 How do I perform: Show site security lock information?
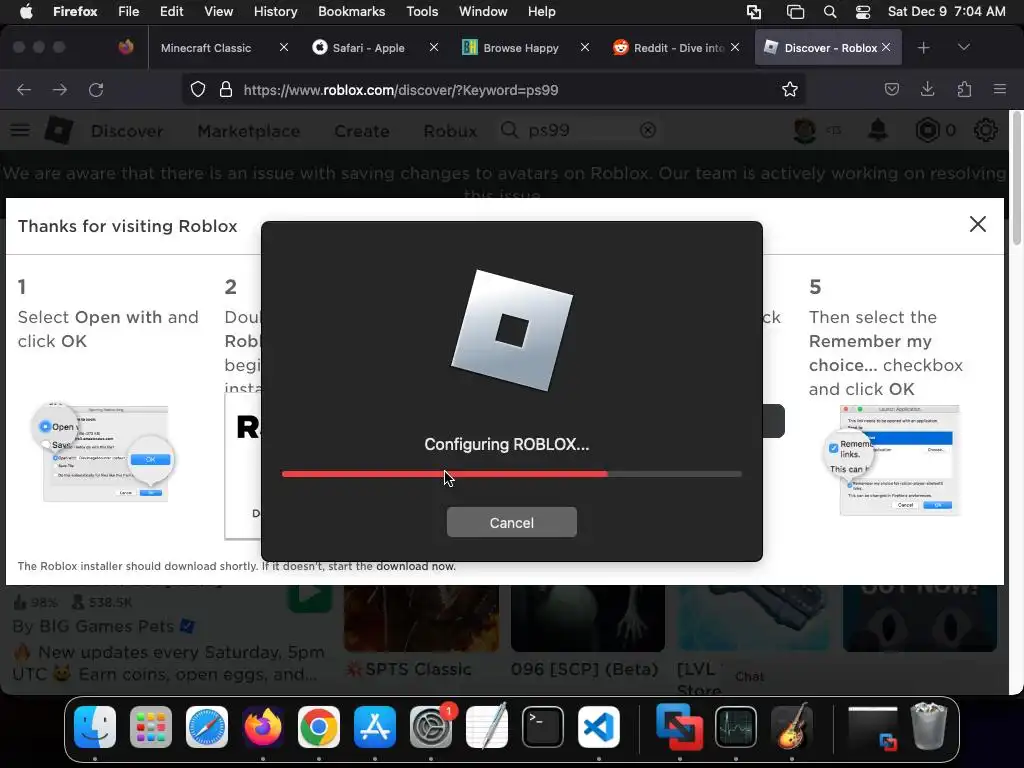pos(225,89)
